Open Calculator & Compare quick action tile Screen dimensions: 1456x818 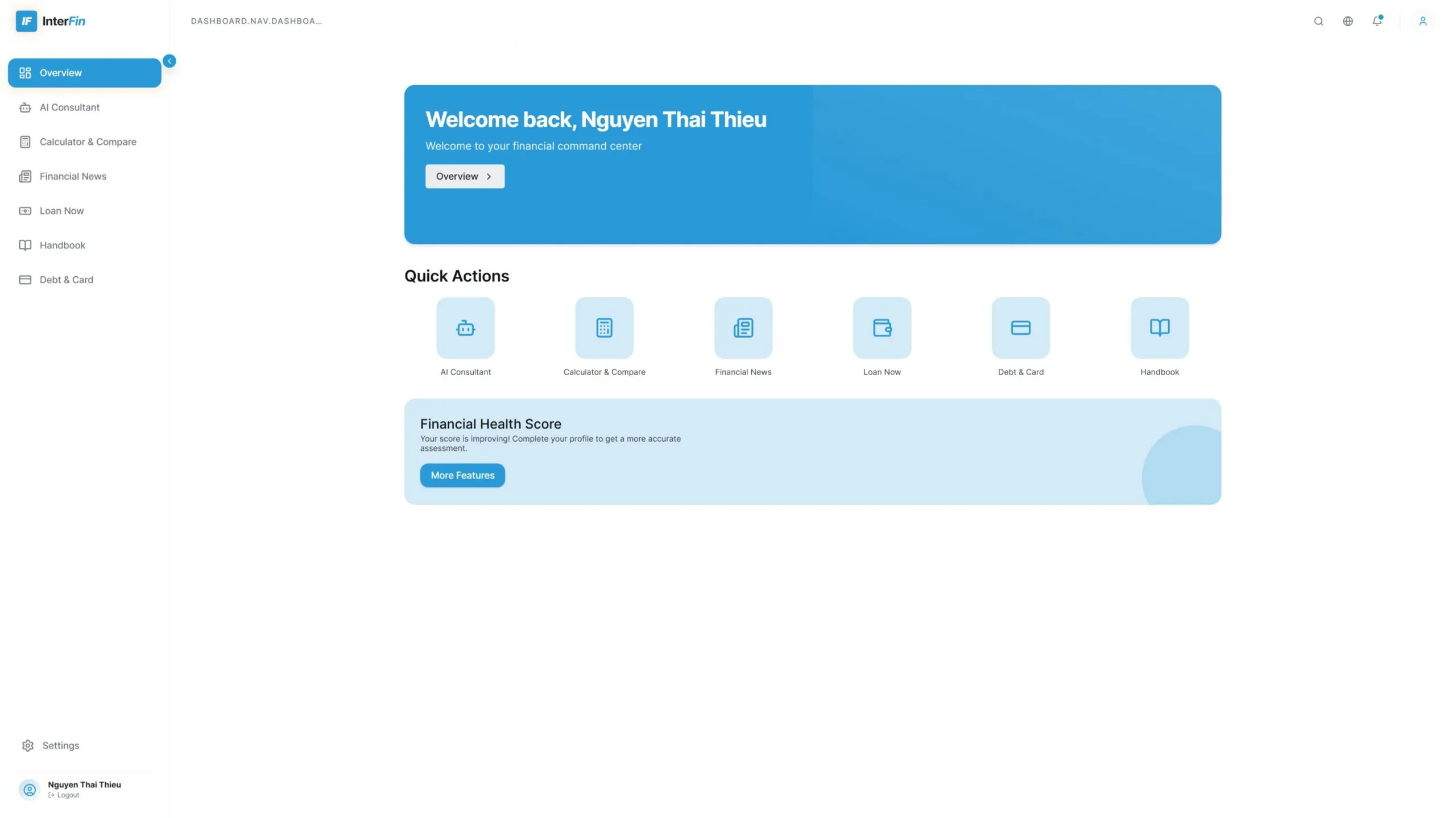[x=604, y=328]
